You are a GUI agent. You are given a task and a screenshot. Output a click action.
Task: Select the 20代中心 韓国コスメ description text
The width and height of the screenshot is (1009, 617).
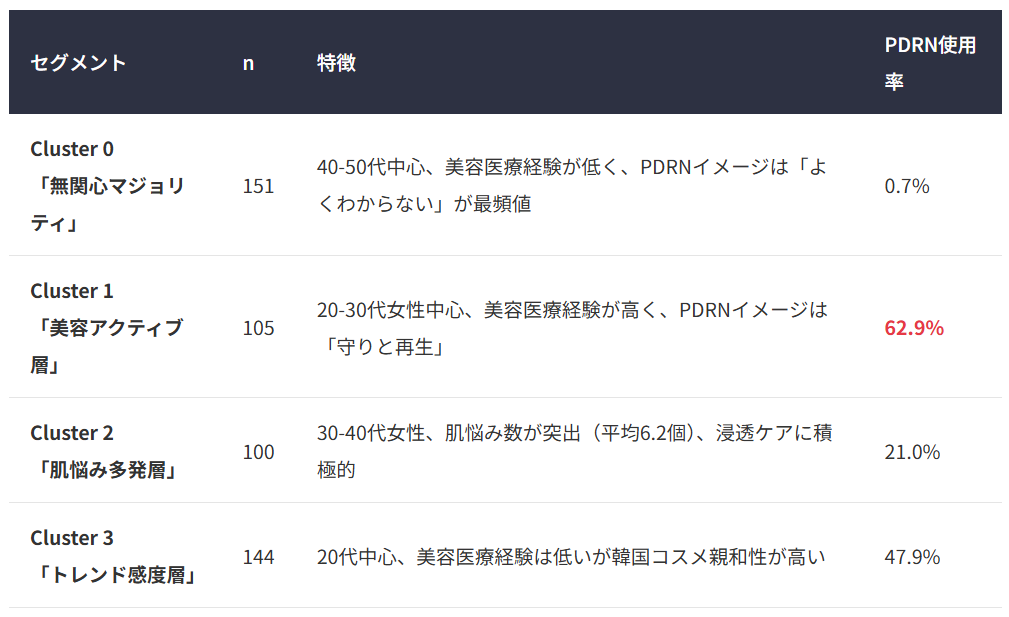tap(571, 557)
